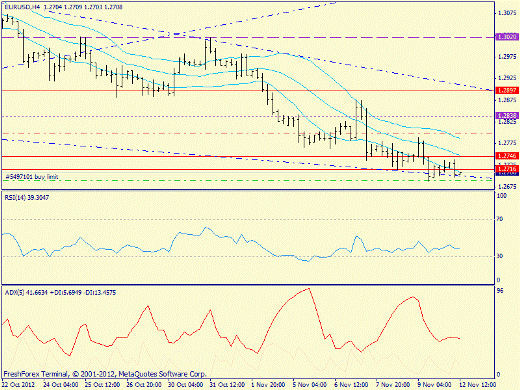Click the '5 Nov 04:00' time label
520x390 pixels.
310,384
